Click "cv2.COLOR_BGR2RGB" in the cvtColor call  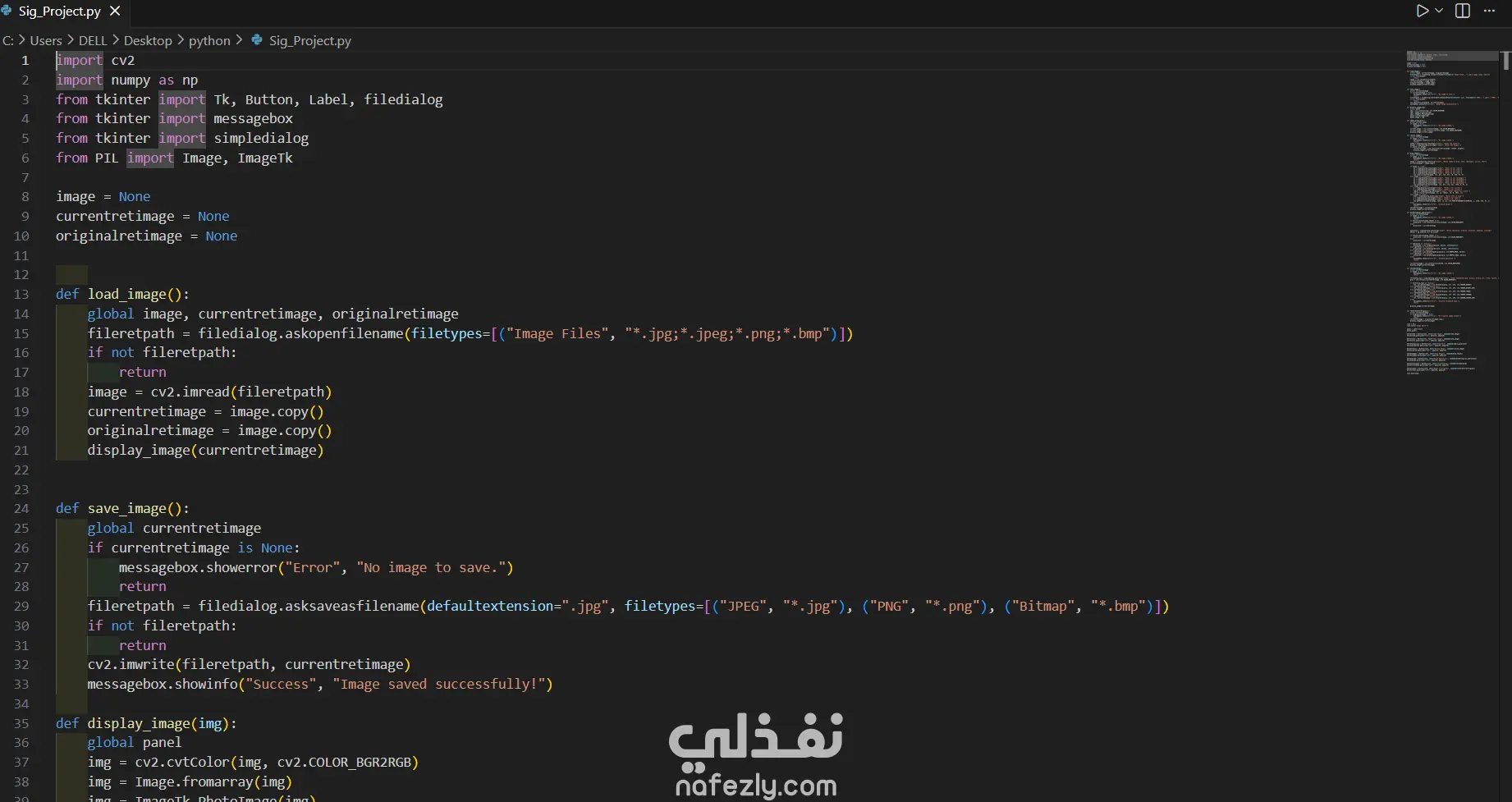pos(344,762)
